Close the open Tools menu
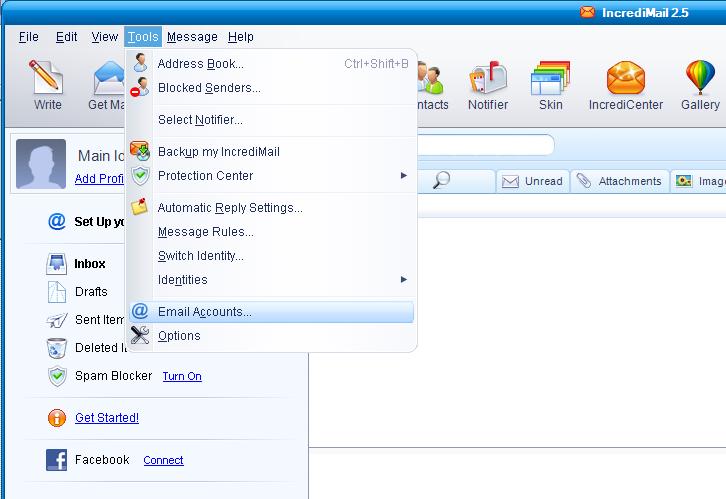 [x=143, y=37]
